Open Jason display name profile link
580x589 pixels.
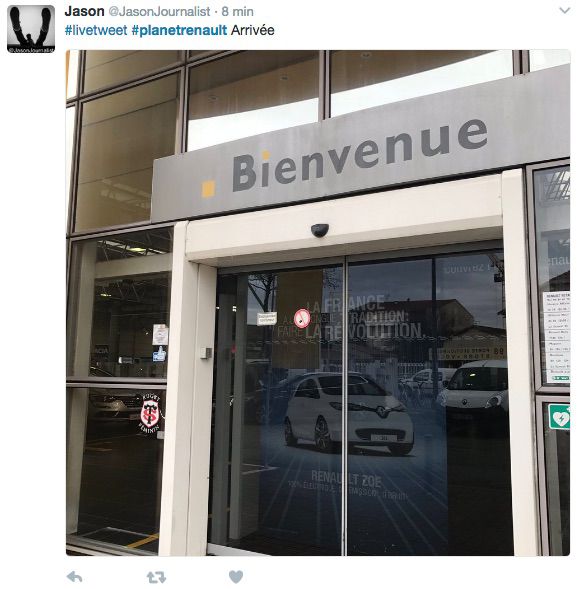(x=85, y=11)
